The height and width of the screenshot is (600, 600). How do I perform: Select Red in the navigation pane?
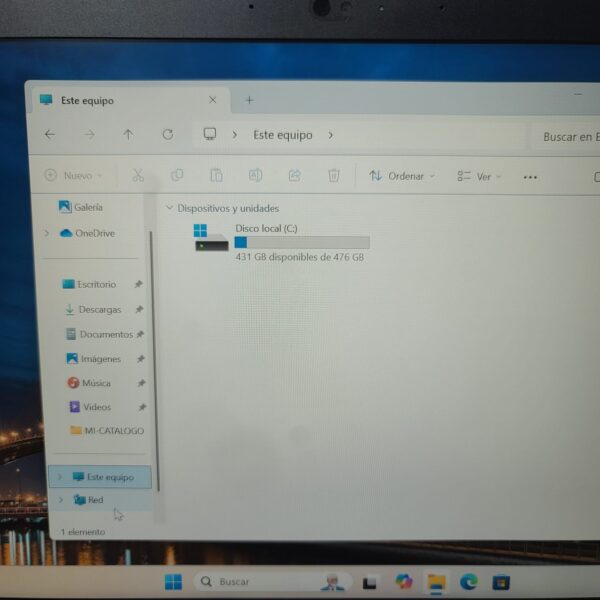(100, 500)
